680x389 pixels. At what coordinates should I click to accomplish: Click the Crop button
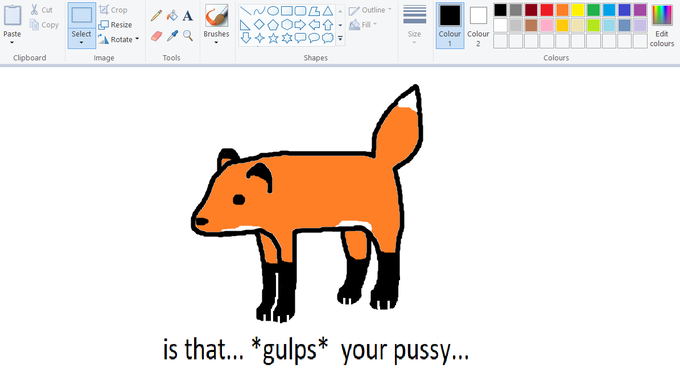[x=113, y=10]
